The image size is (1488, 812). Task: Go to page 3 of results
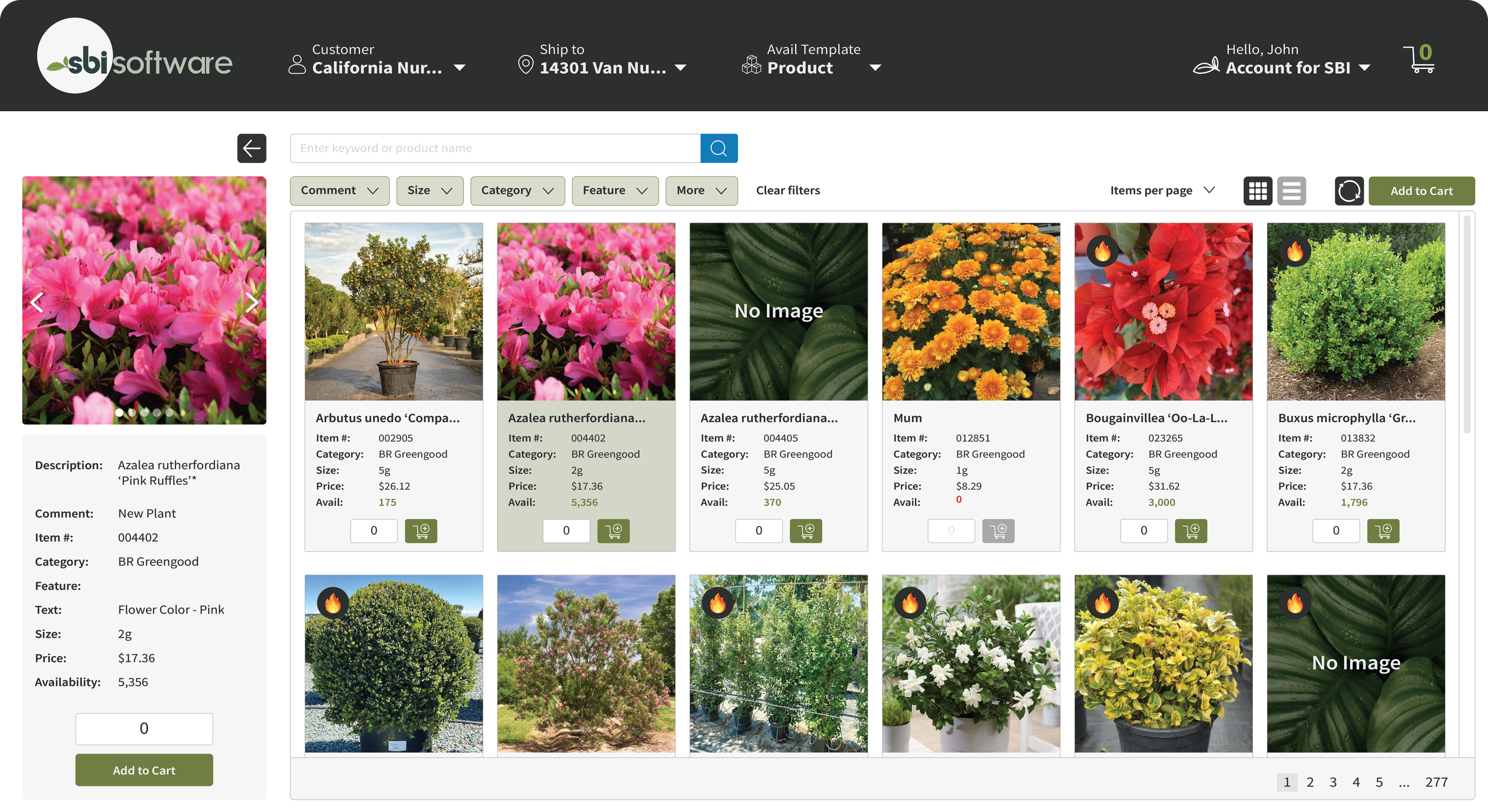point(1333,782)
